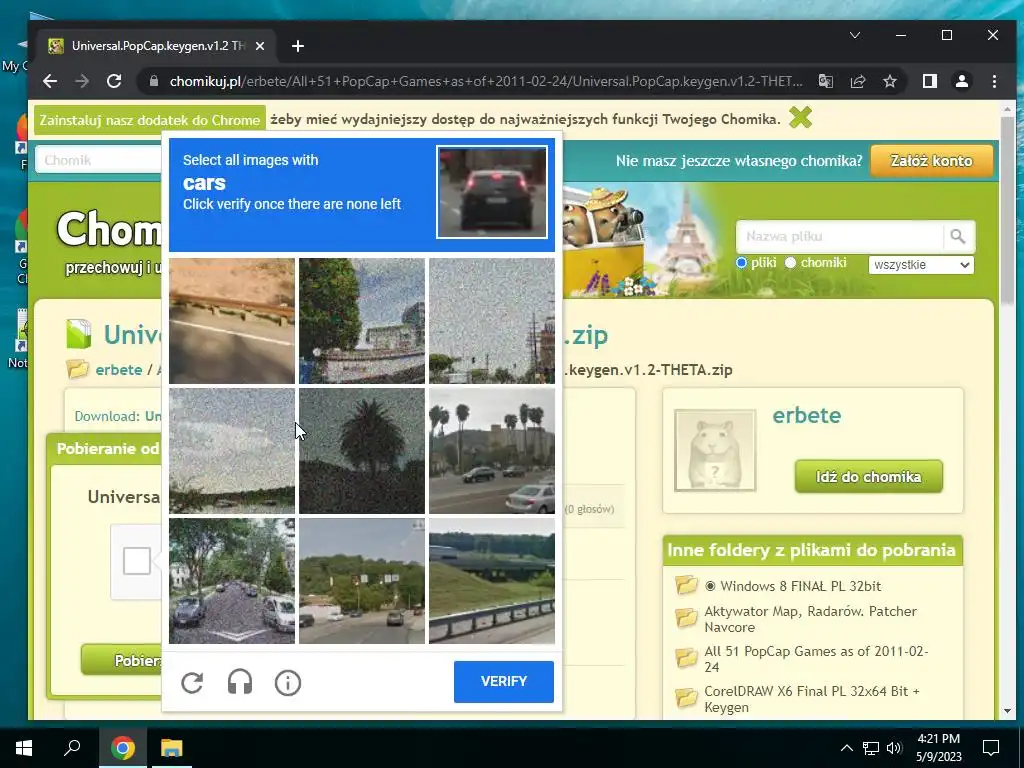Open the captcha info icon
Viewport: 1024px width, 768px height.
click(288, 682)
